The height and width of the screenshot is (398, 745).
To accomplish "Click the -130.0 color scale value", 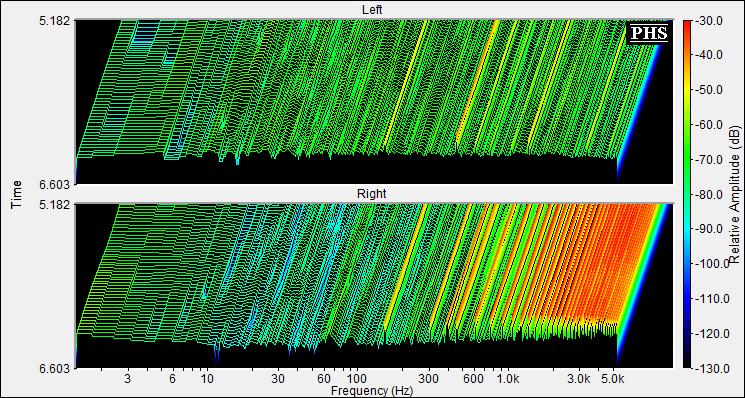I will [711, 368].
